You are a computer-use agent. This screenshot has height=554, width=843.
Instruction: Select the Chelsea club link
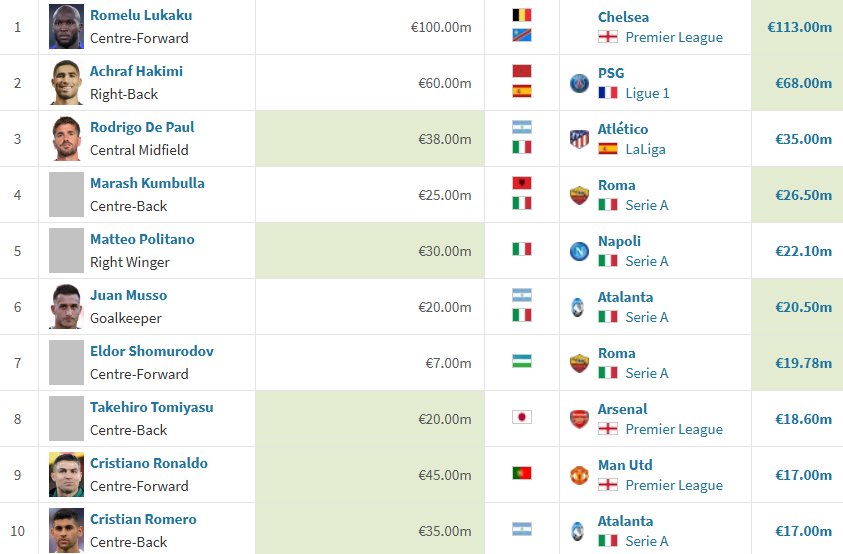(623, 17)
